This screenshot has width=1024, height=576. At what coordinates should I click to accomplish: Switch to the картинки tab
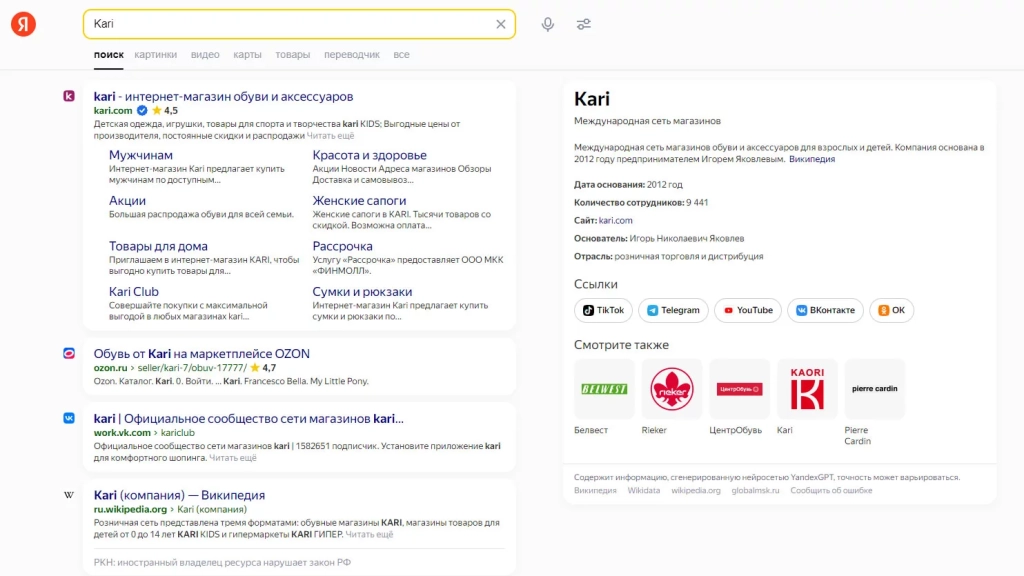pos(155,55)
